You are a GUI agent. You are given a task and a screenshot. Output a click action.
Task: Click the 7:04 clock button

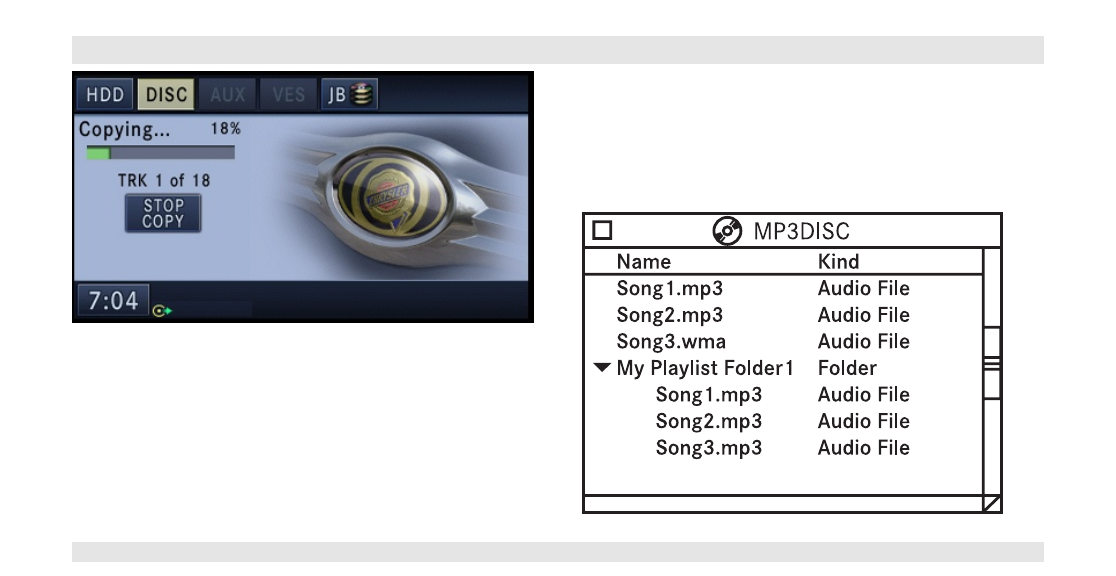click(112, 300)
